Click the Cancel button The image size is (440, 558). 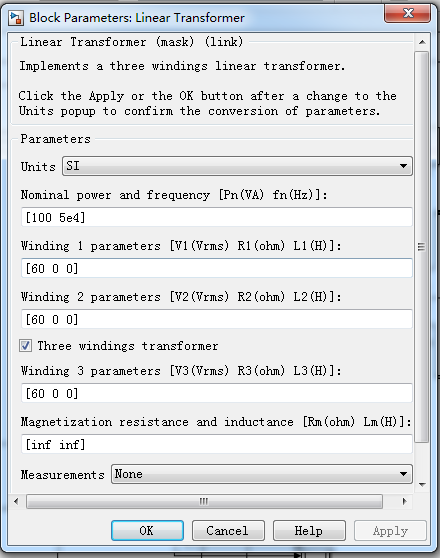[x=228, y=531]
